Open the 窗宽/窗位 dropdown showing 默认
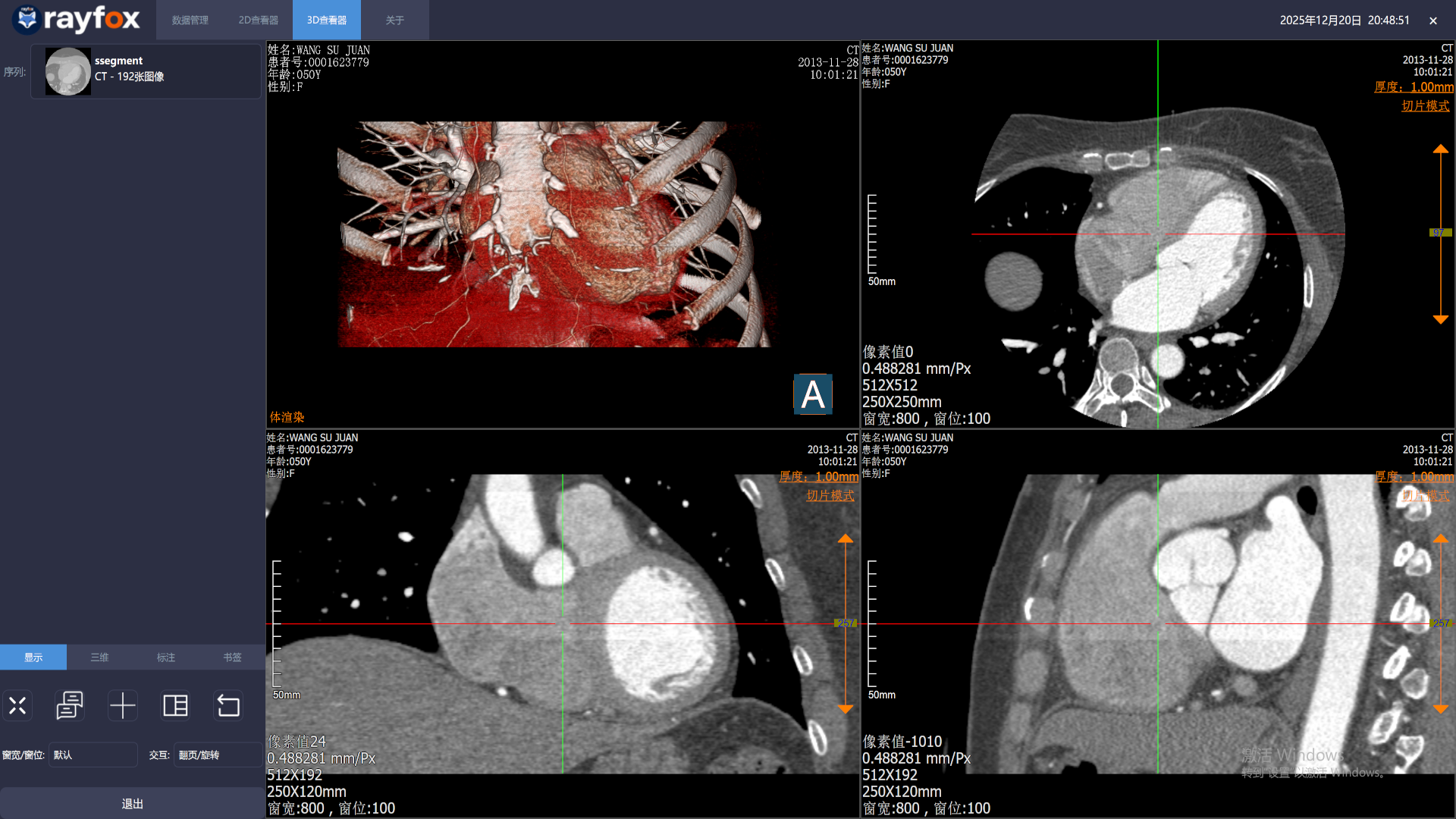This screenshot has width=1456, height=819. tap(93, 755)
